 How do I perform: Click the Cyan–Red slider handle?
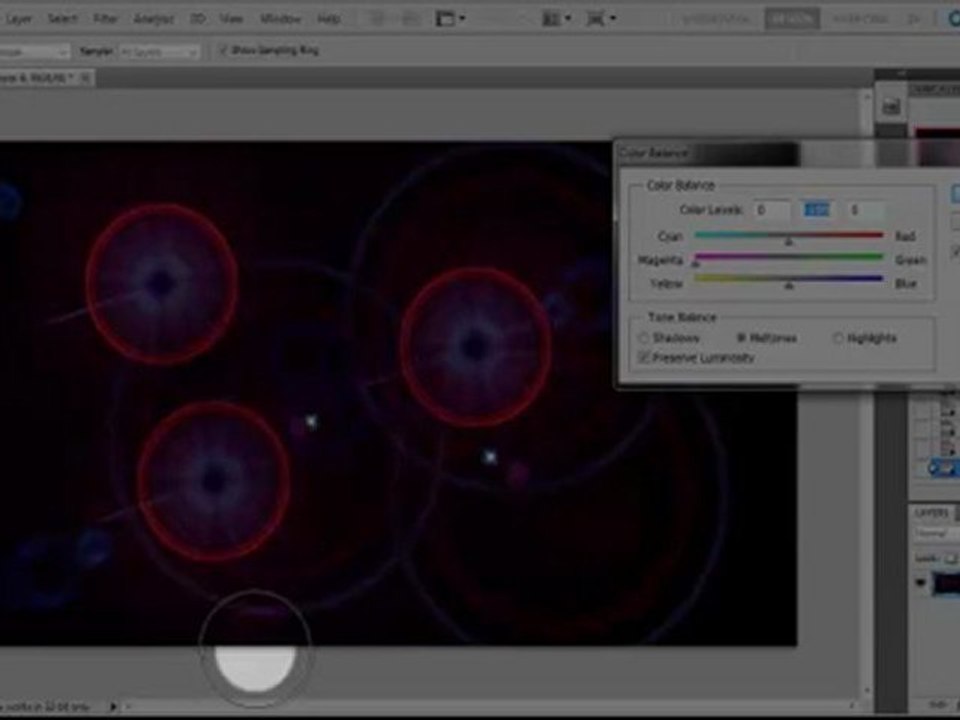789,242
